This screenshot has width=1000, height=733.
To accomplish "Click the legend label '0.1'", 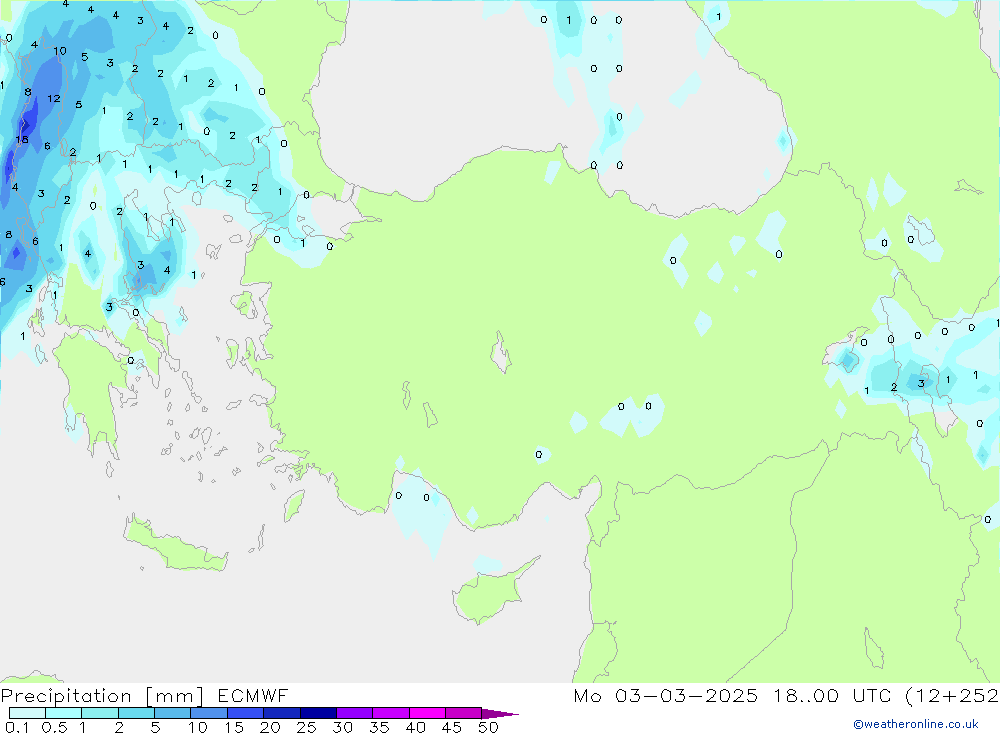I will pyautogui.click(x=17, y=727).
